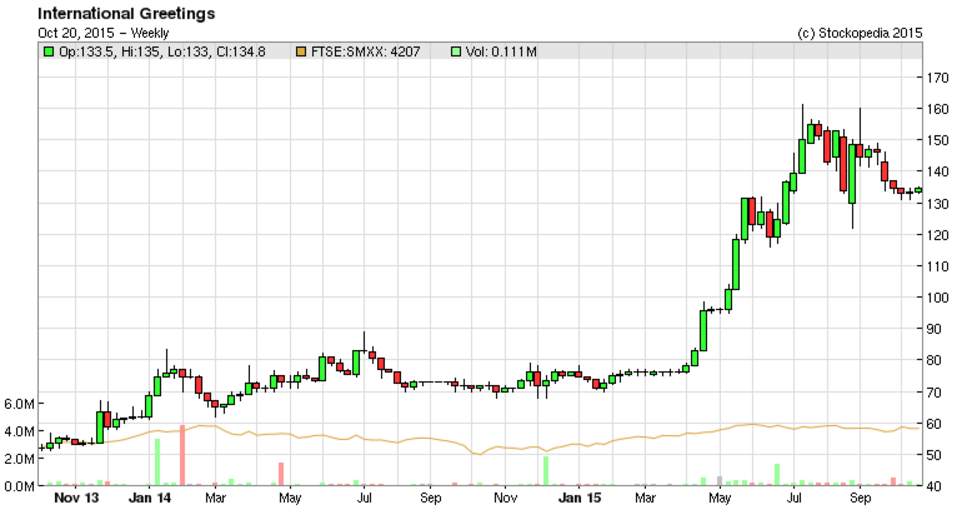Image resolution: width=961 pixels, height=530 pixels.
Task: Click the '90' price axis label
Action: [x=934, y=329]
